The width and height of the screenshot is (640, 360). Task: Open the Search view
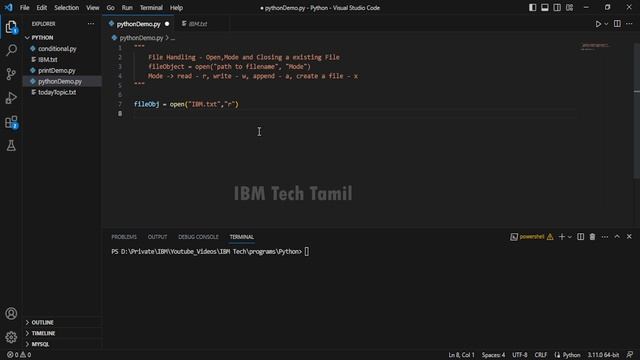(x=11, y=50)
